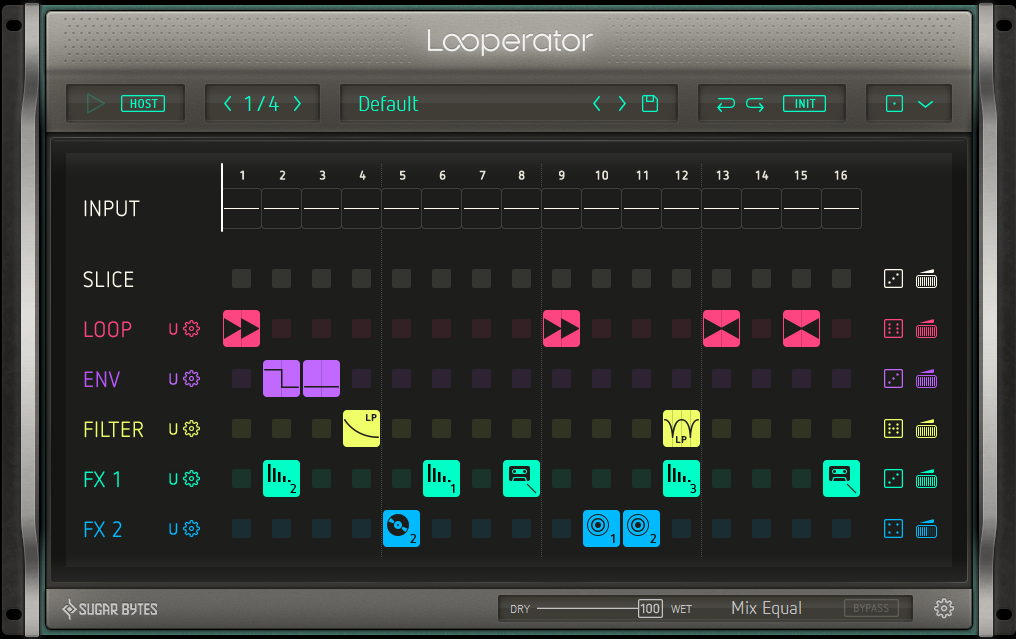Viewport: 1016px width, 639px height.
Task: Save preset with floppy disk icon
Action: click(x=650, y=104)
